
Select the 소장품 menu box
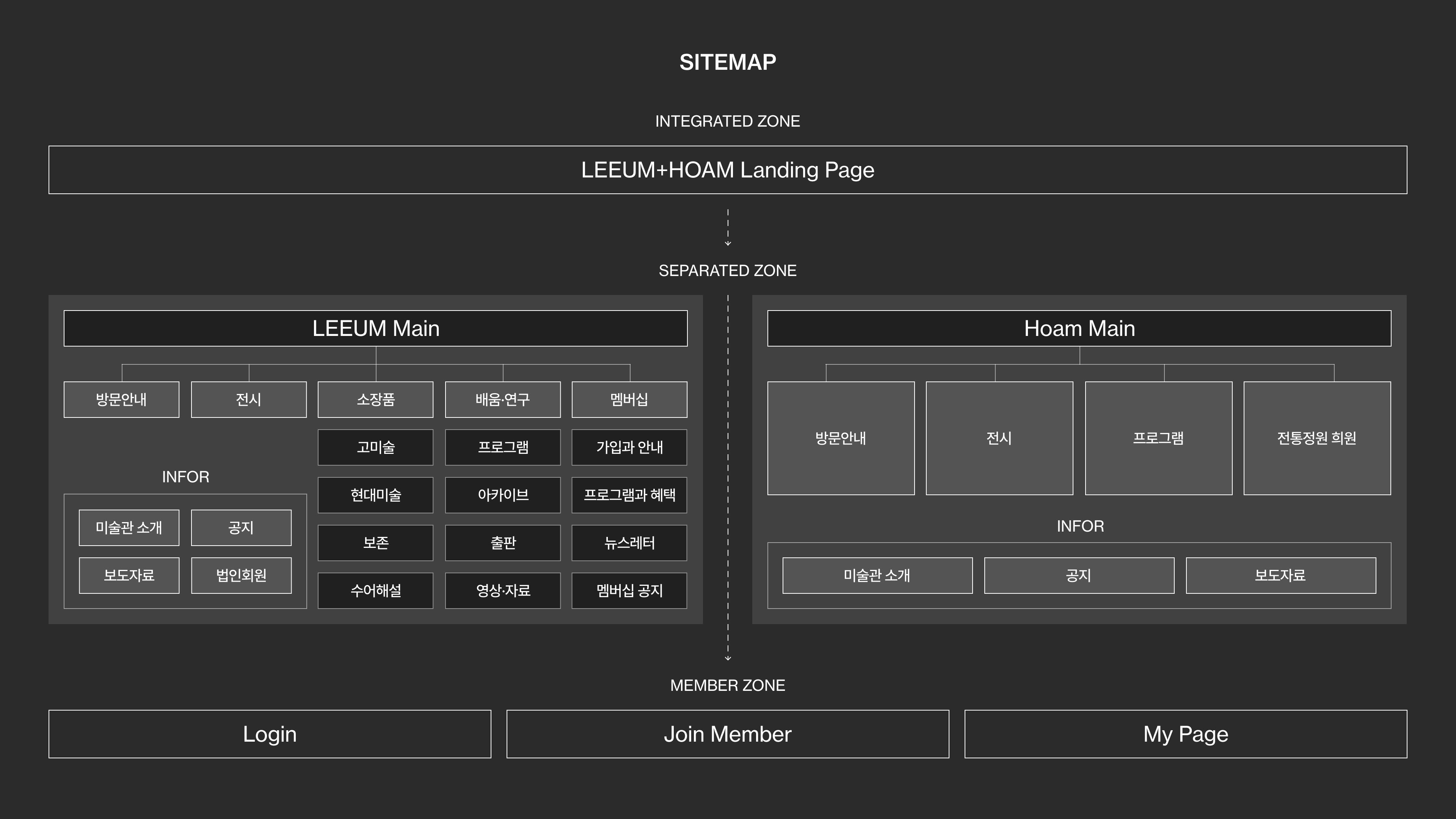point(375,400)
